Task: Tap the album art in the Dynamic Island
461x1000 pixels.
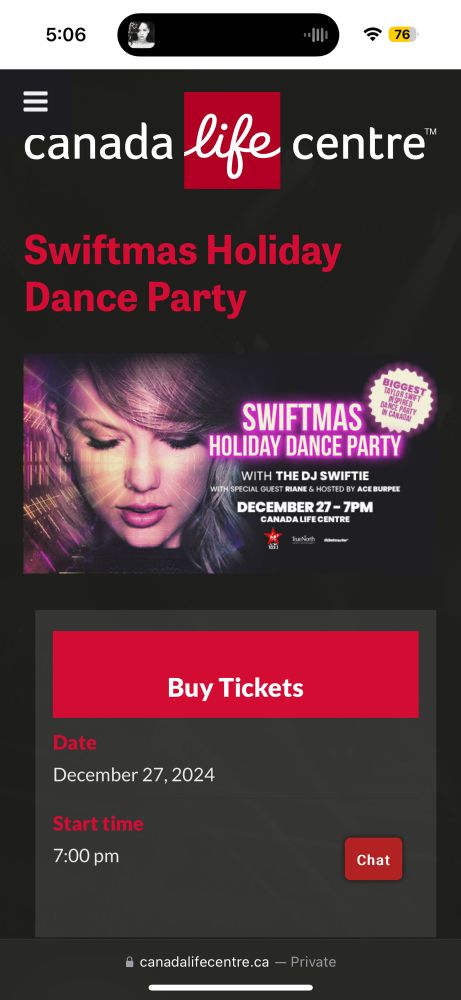Action: pyautogui.click(x=142, y=34)
